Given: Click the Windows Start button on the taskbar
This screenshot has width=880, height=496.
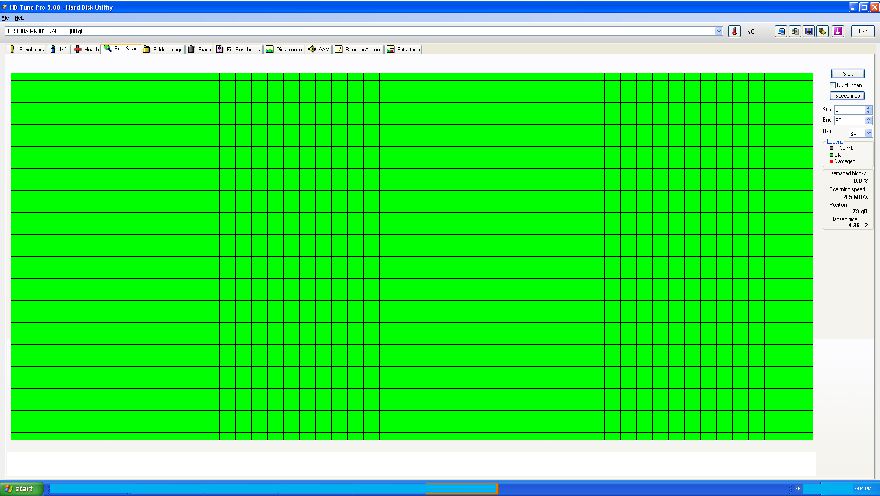Looking at the screenshot, I should coord(20,488).
